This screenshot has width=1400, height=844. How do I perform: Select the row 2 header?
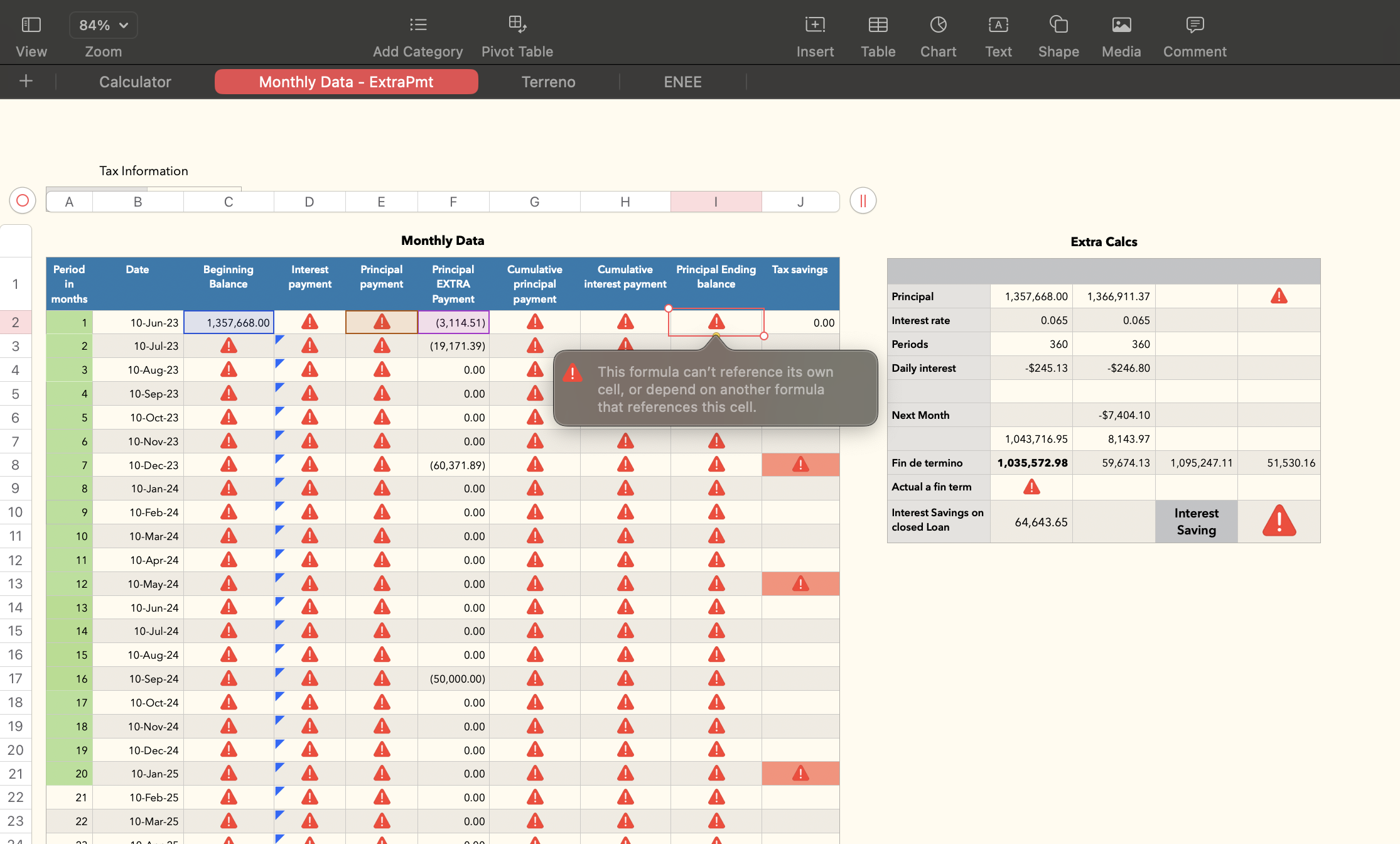click(x=16, y=322)
